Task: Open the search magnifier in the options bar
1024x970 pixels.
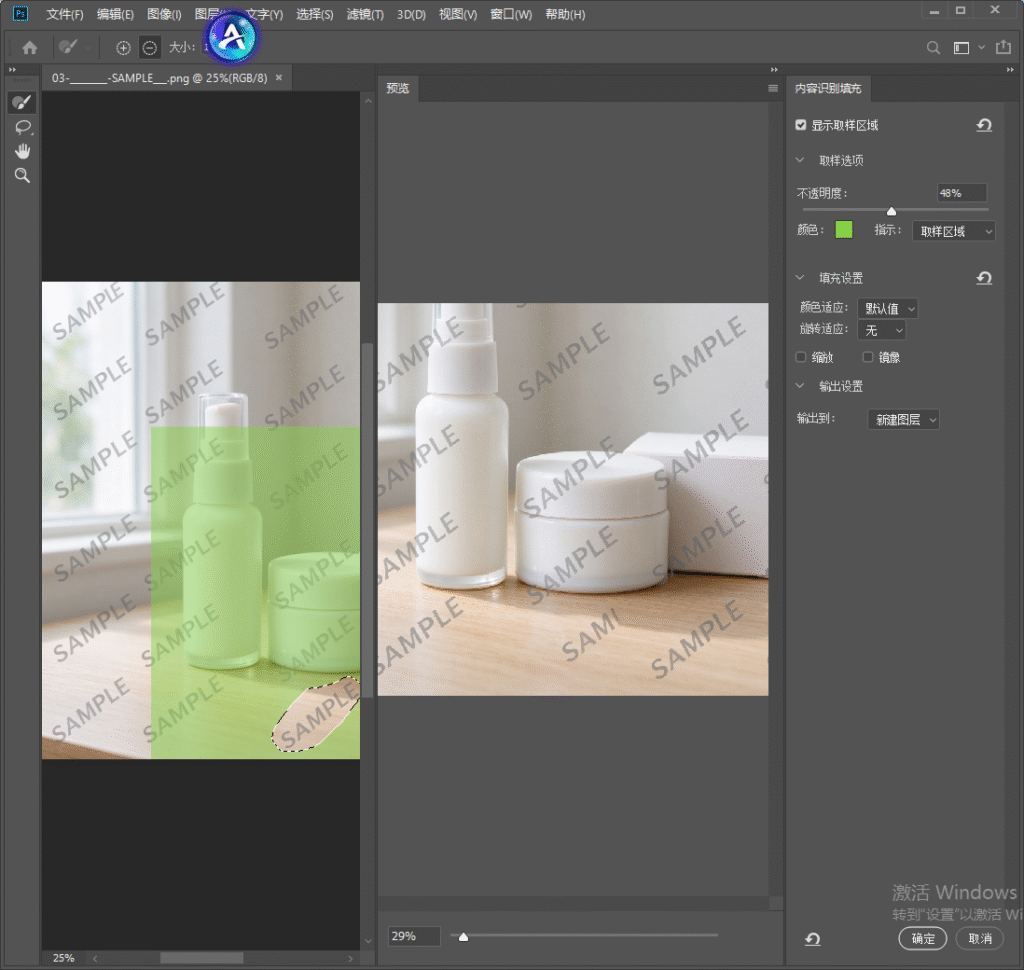Action: (x=934, y=48)
